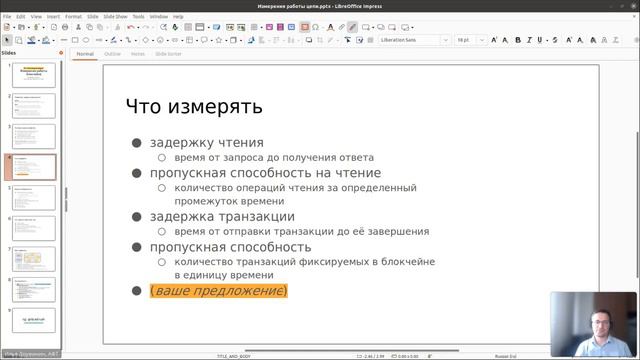Click the Increase Font Size icon
The height and width of the screenshot is (360, 640).
pyautogui.click(x=494, y=40)
